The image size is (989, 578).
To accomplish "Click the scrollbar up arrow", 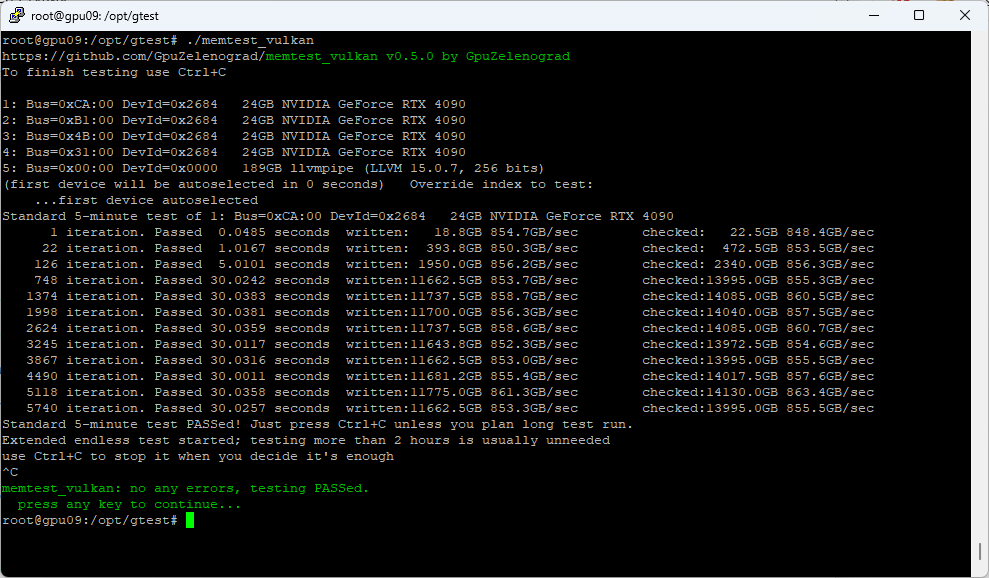I will (980, 39).
